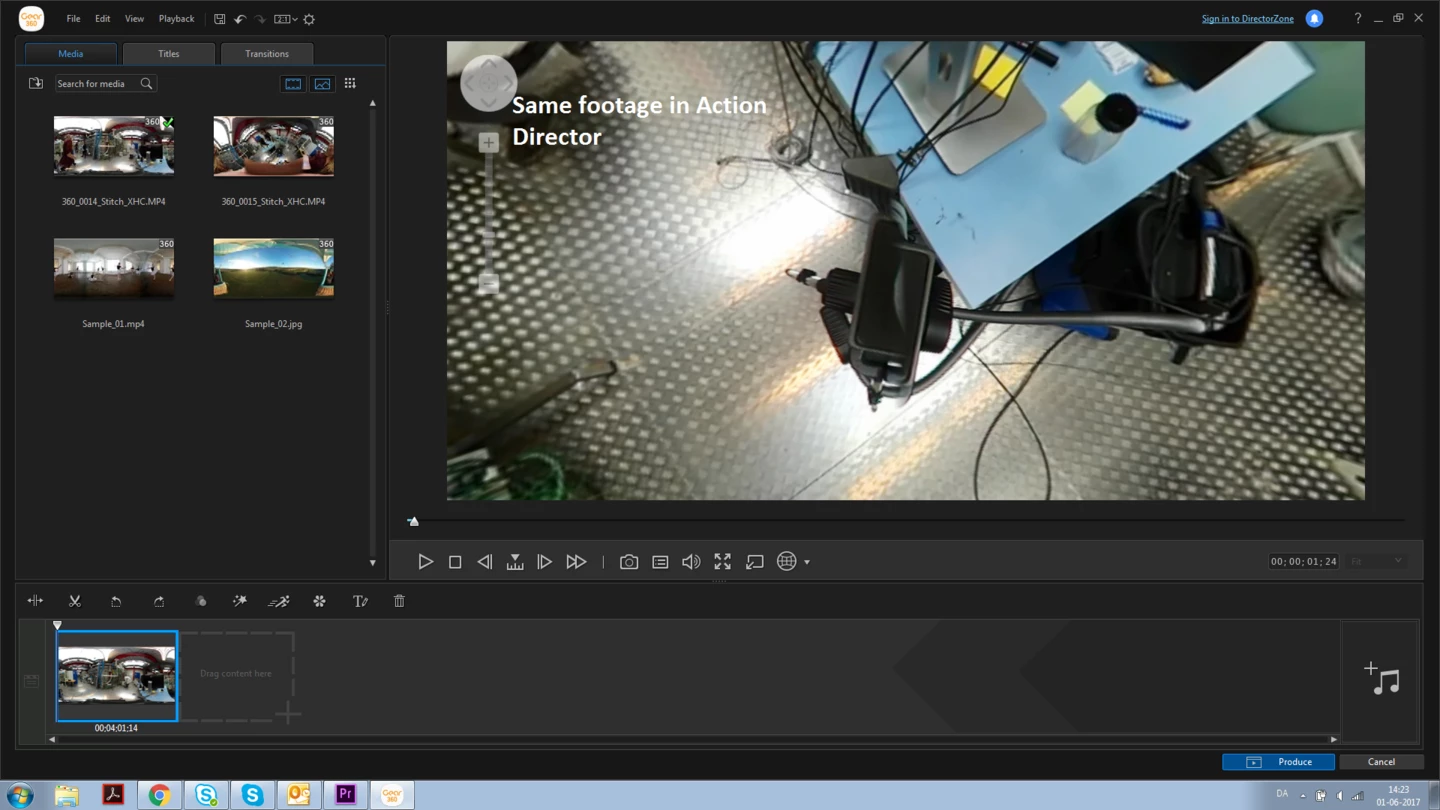
Task: Stop the preview playback
Action: tap(455, 562)
